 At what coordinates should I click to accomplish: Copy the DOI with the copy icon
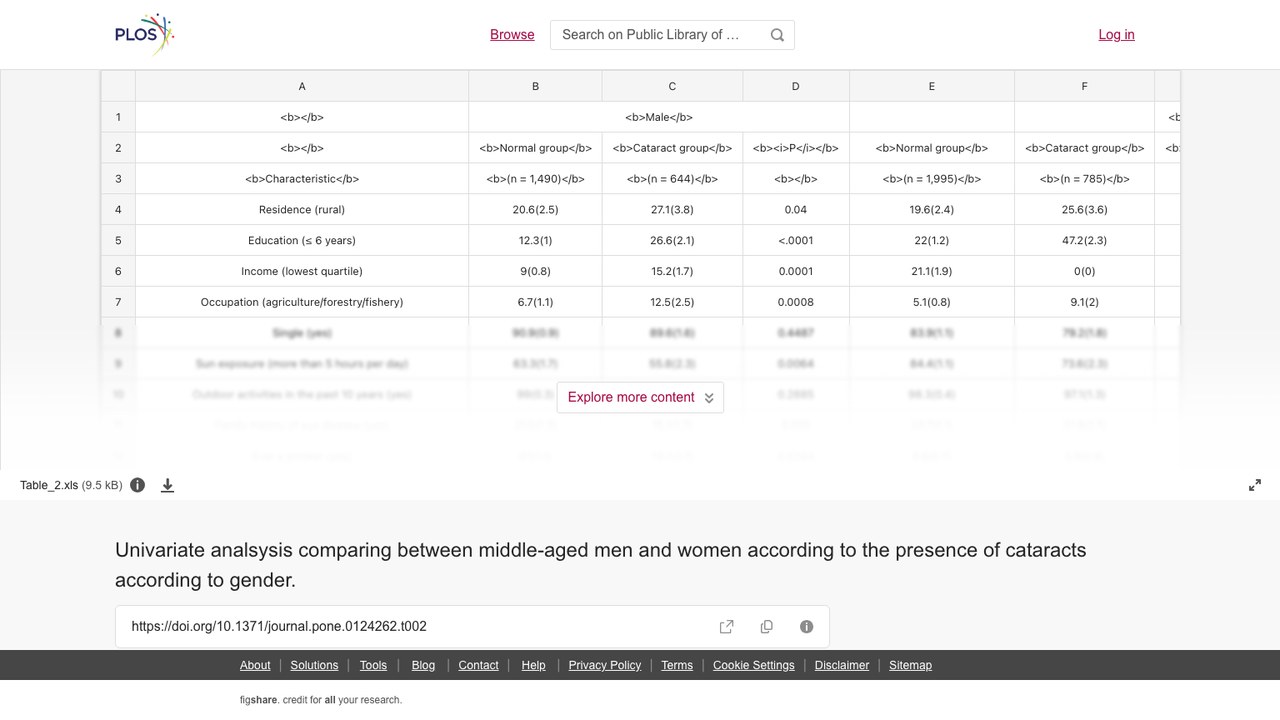767,627
